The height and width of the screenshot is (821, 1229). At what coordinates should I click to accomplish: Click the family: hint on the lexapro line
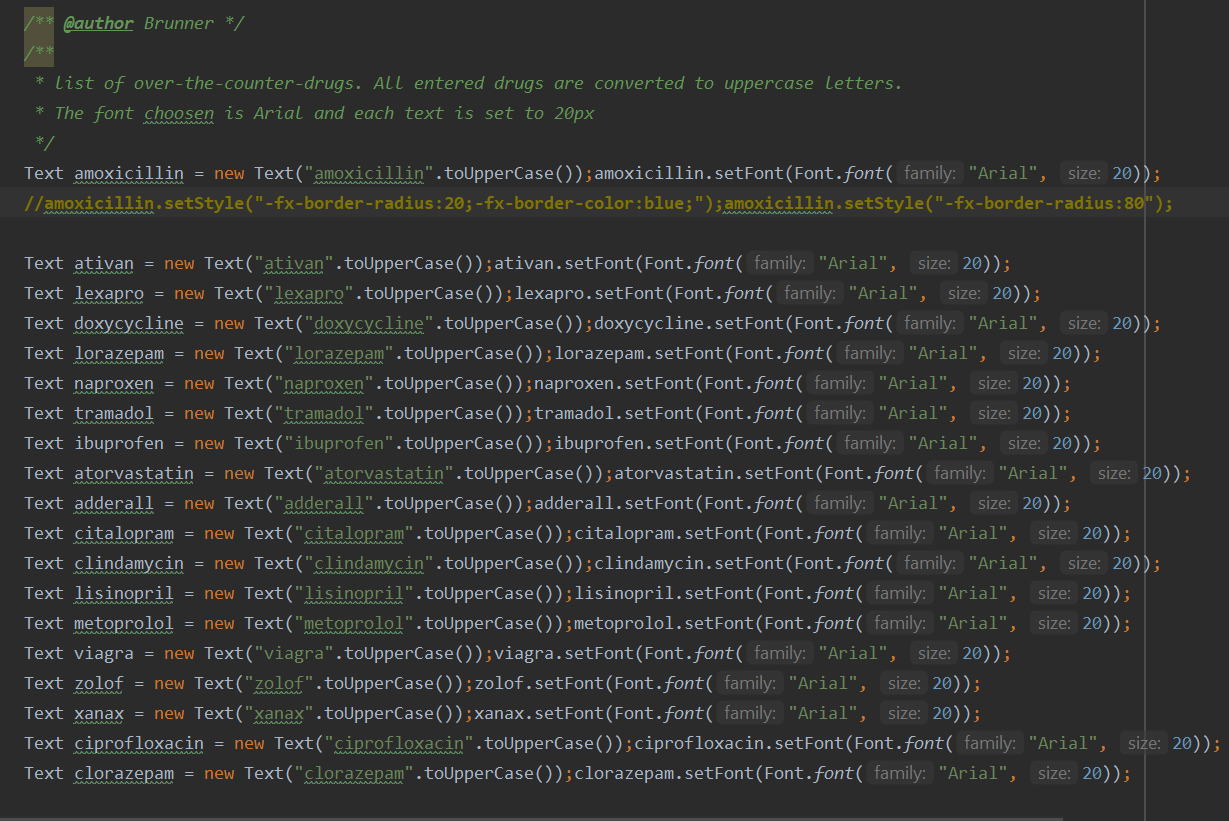tap(809, 293)
